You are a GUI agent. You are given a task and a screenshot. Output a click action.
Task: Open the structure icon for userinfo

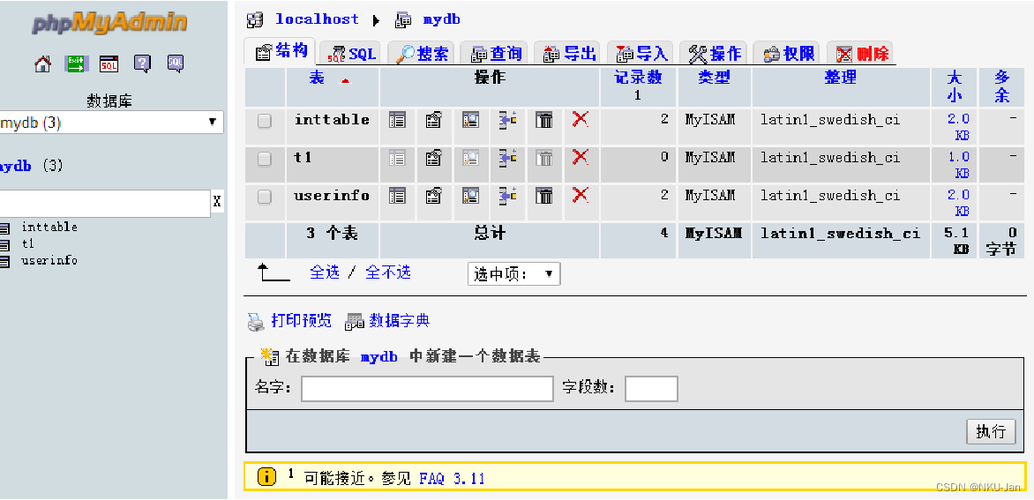433,195
